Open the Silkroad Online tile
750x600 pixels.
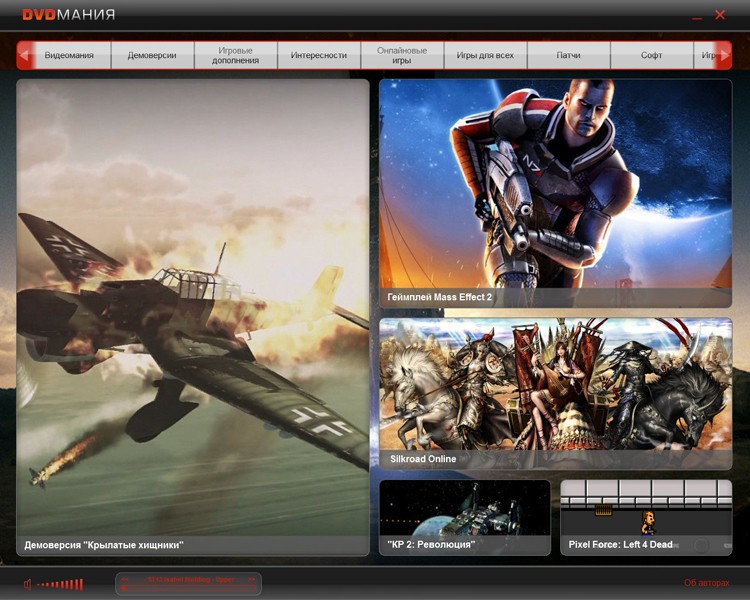click(555, 393)
